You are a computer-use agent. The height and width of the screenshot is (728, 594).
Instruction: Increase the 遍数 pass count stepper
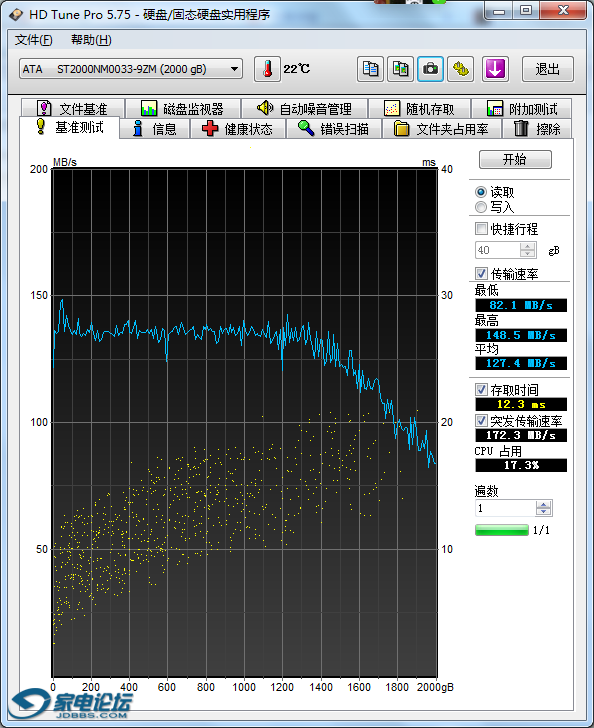coord(543,504)
